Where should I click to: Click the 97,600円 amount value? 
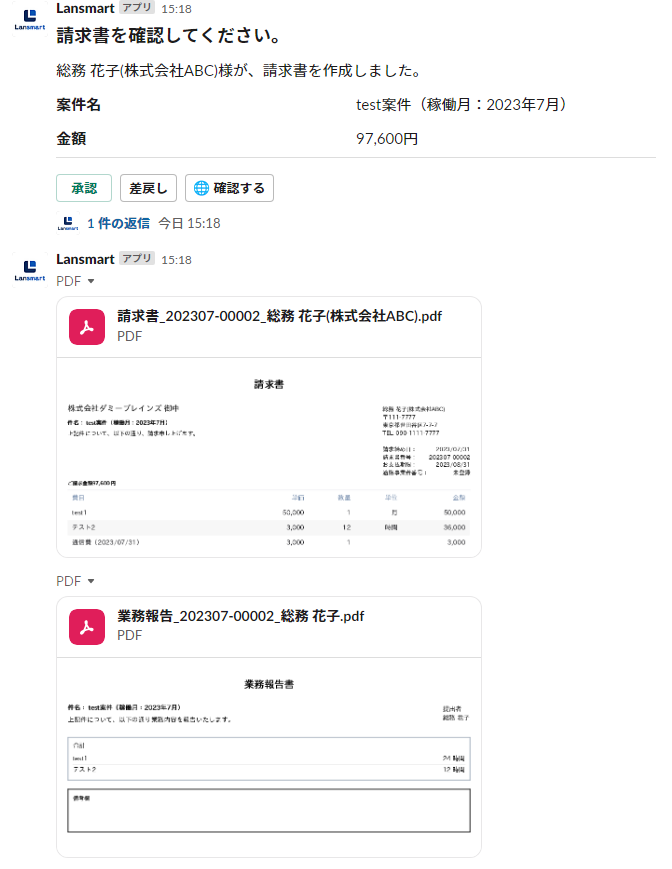pos(387,139)
